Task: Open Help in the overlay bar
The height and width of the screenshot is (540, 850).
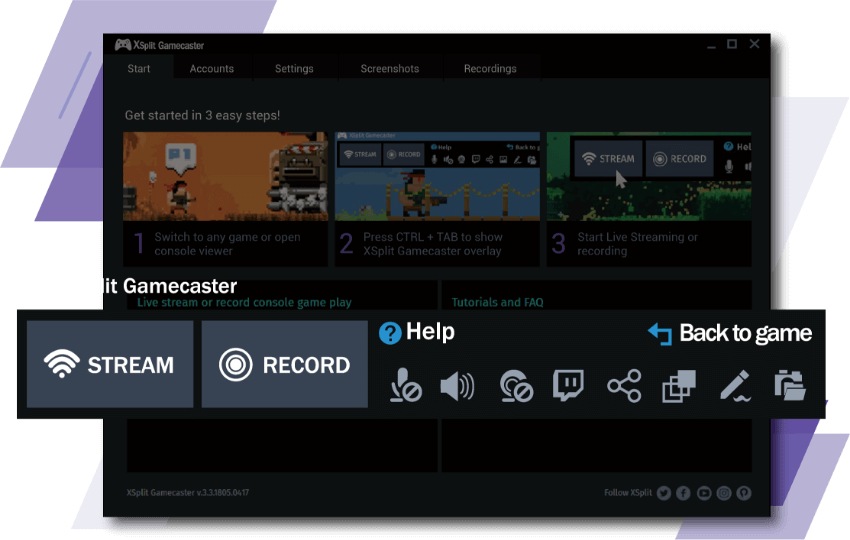Action: pos(417,332)
